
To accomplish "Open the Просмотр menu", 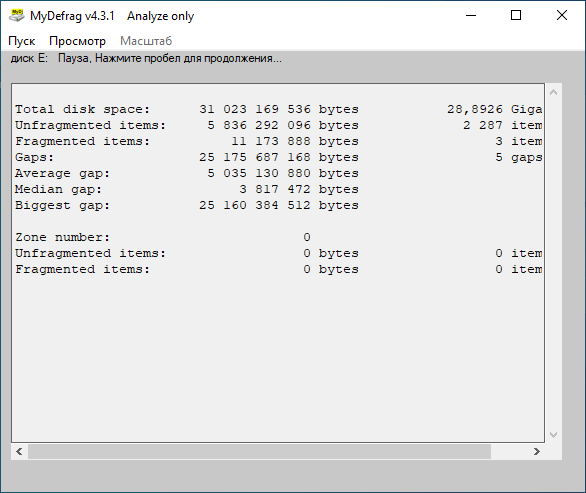I will point(77,41).
